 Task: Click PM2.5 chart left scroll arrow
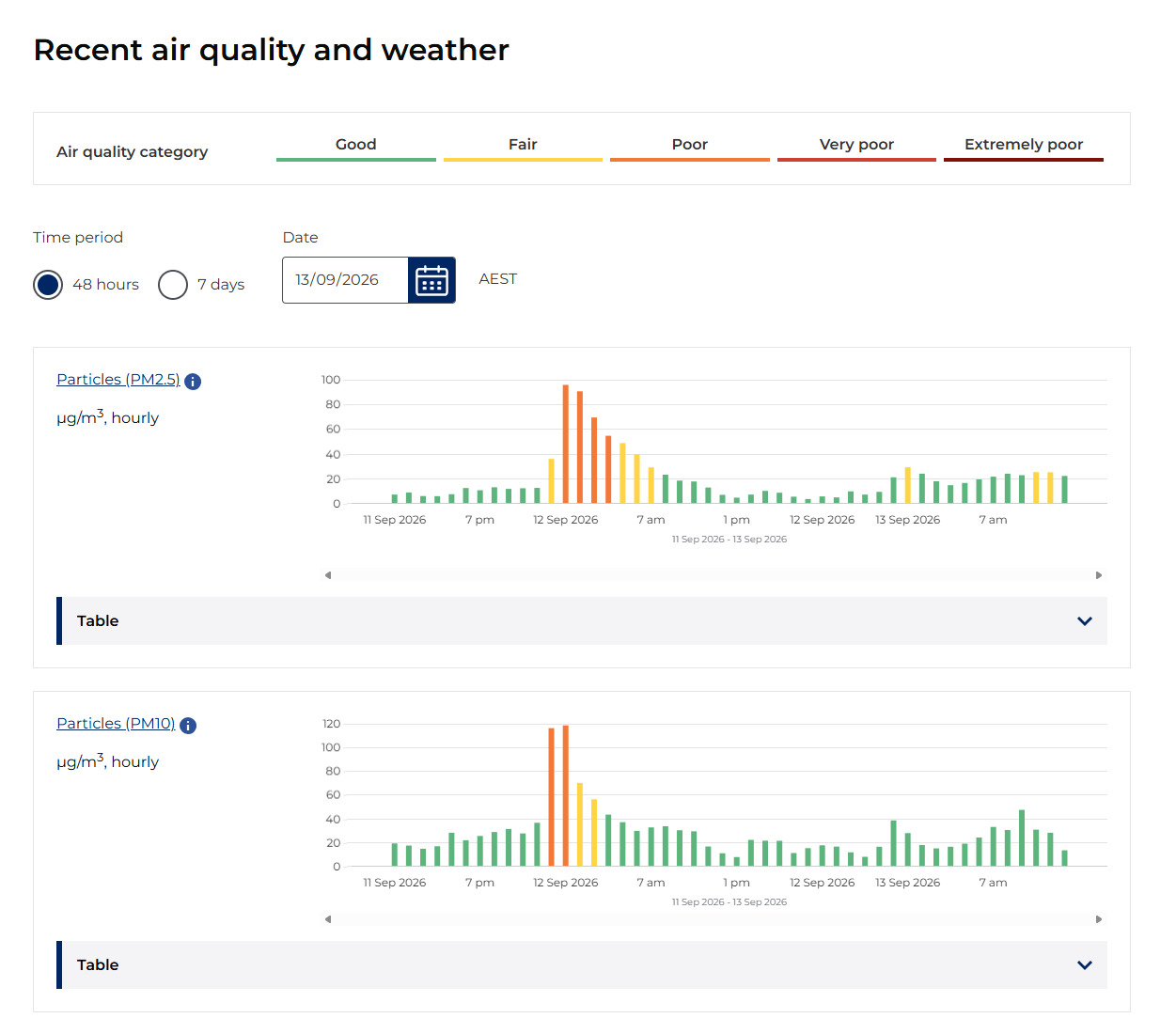coord(328,575)
